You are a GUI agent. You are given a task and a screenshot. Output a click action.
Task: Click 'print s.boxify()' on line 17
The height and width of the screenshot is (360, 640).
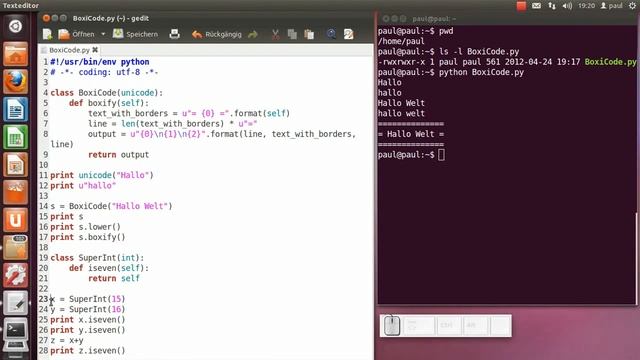88,237
